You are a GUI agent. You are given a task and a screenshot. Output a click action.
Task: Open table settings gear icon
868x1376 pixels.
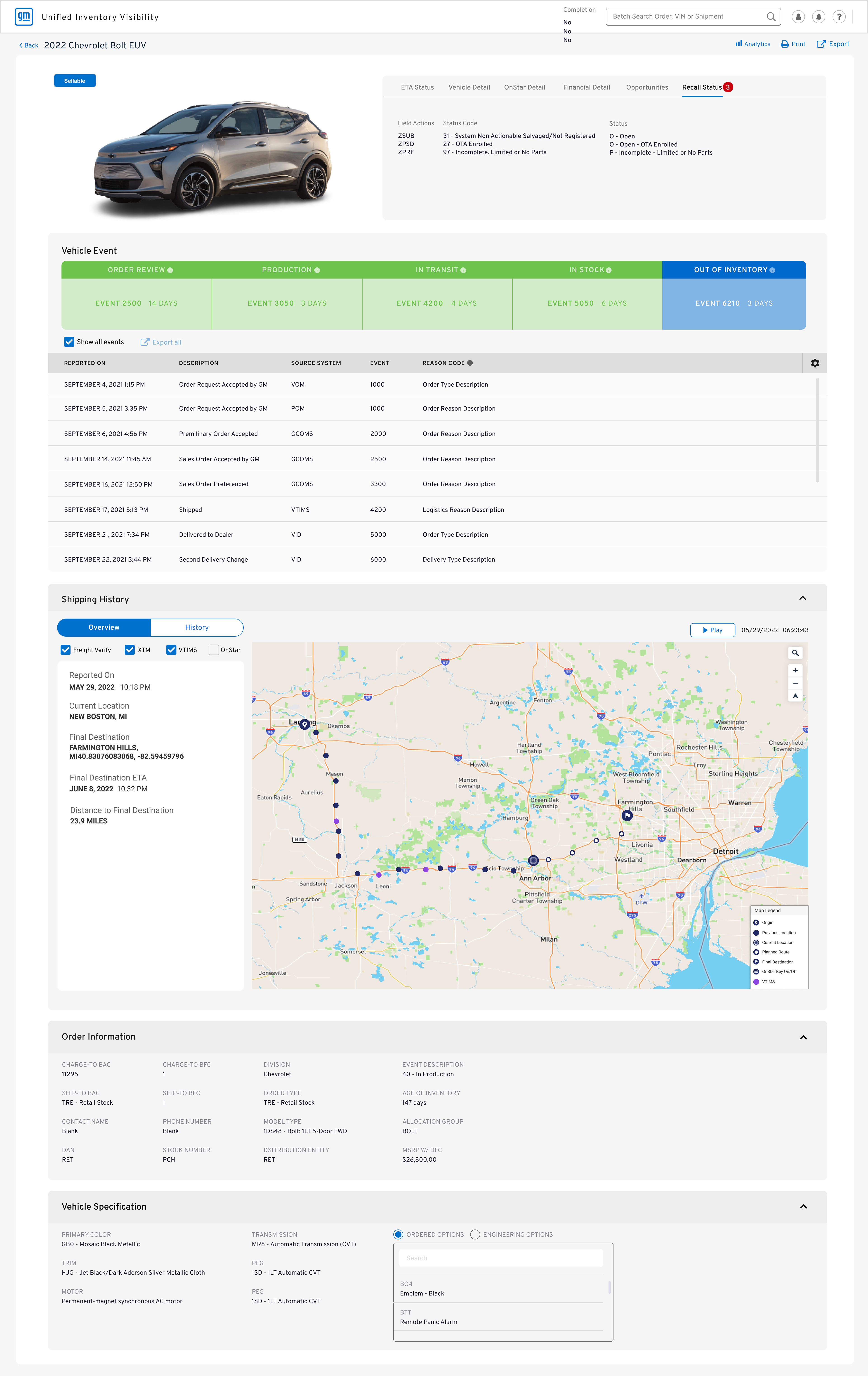(x=815, y=363)
